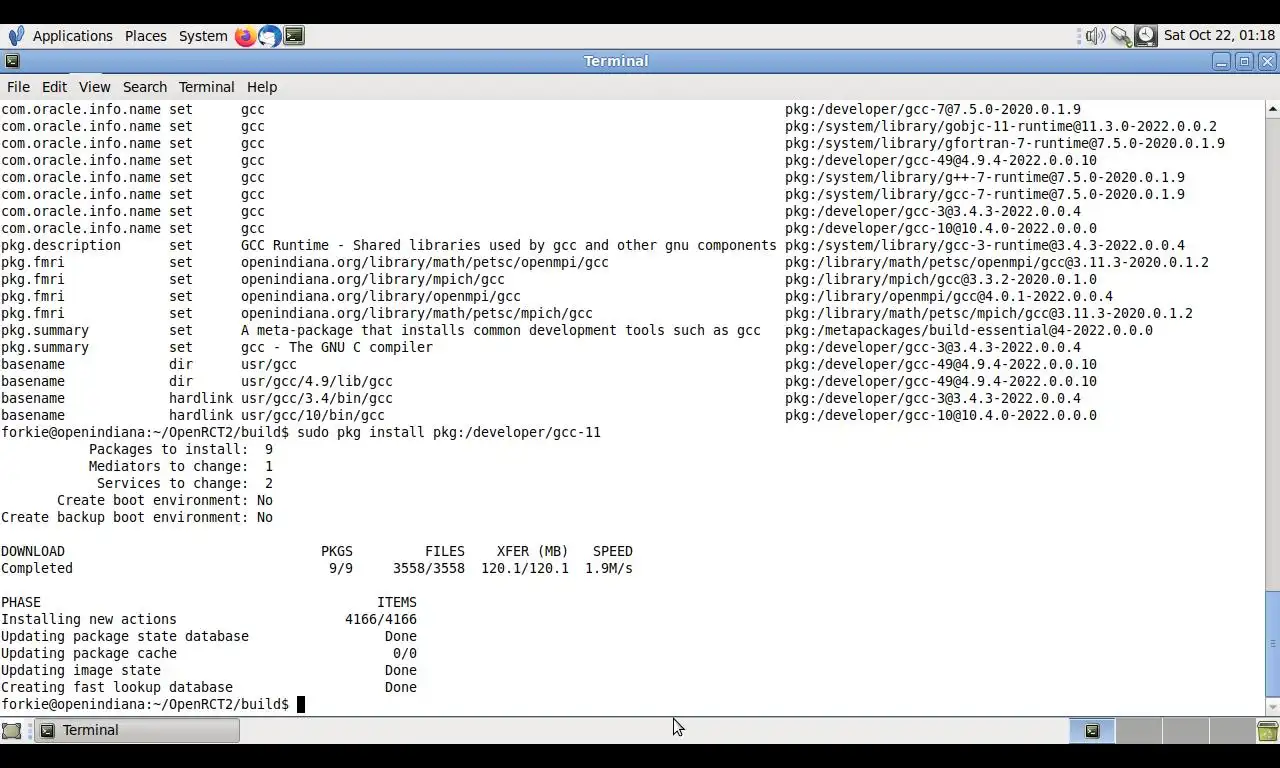Click 'gcc - The GNU C compiler' summary
The width and height of the screenshot is (1280, 768).
coord(337,347)
